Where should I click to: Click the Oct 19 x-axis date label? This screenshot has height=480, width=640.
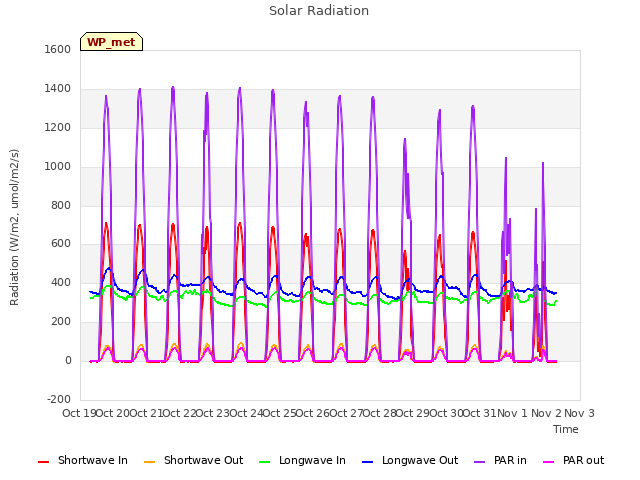tap(79, 413)
